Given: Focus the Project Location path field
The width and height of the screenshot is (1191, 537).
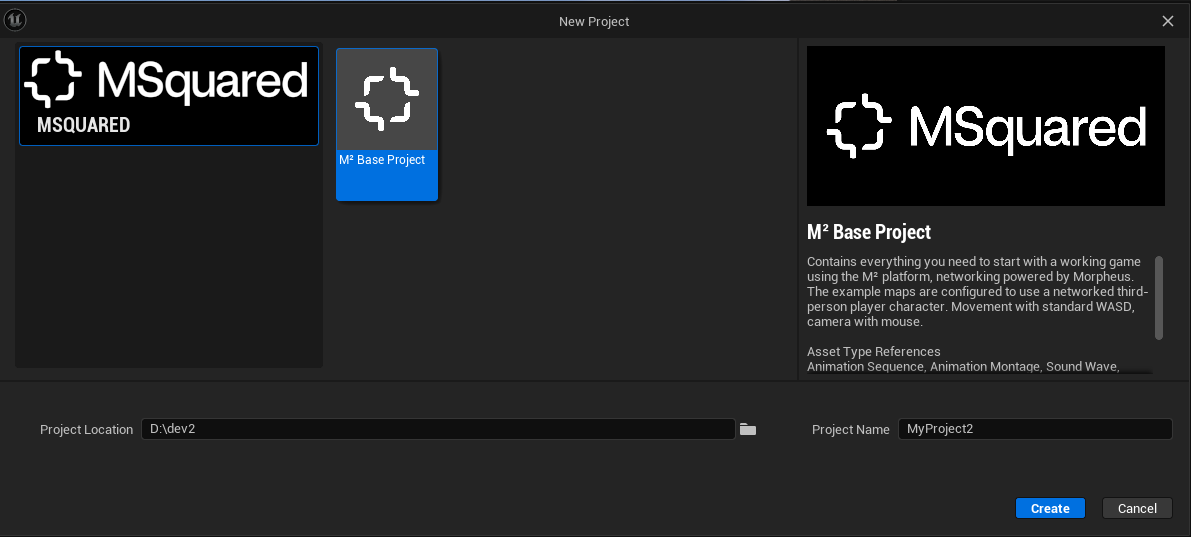Looking at the screenshot, I should 438,429.
